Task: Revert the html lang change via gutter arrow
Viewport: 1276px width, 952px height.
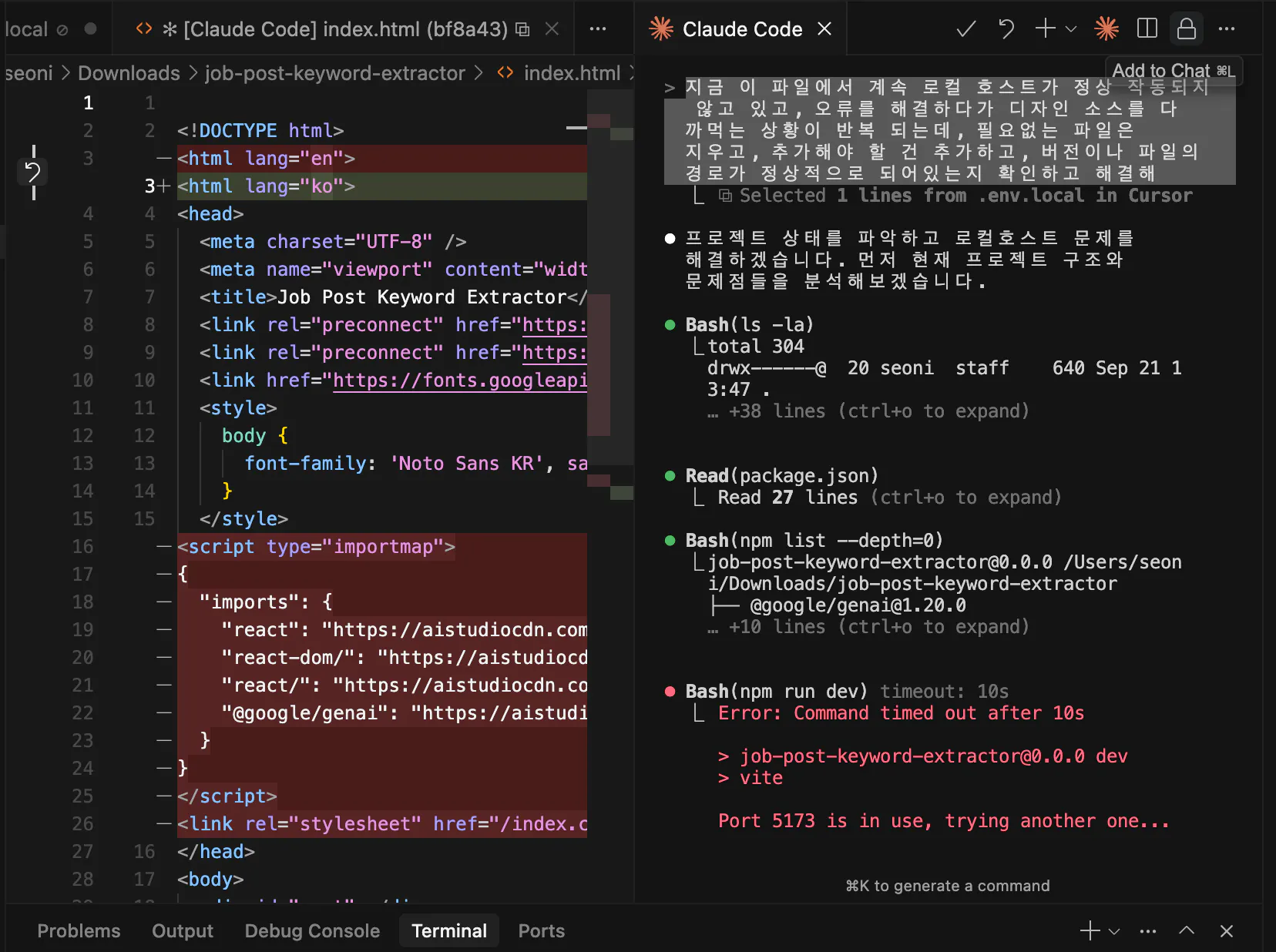Action: [32, 172]
